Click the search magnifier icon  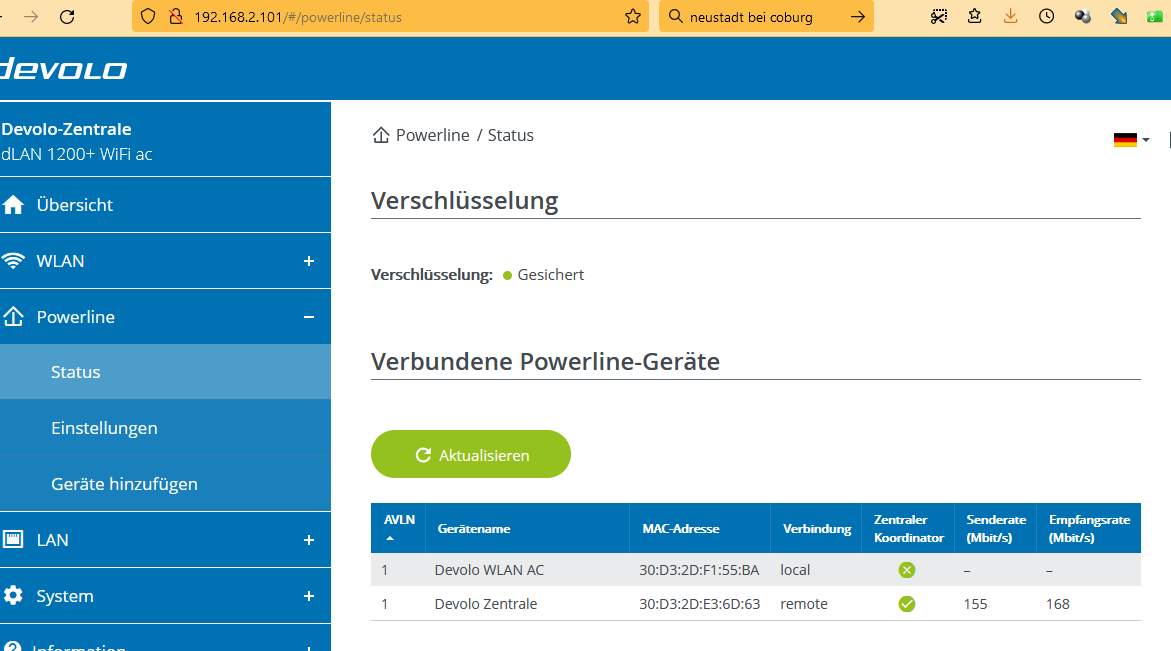pyautogui.click(x=675, y=16)
